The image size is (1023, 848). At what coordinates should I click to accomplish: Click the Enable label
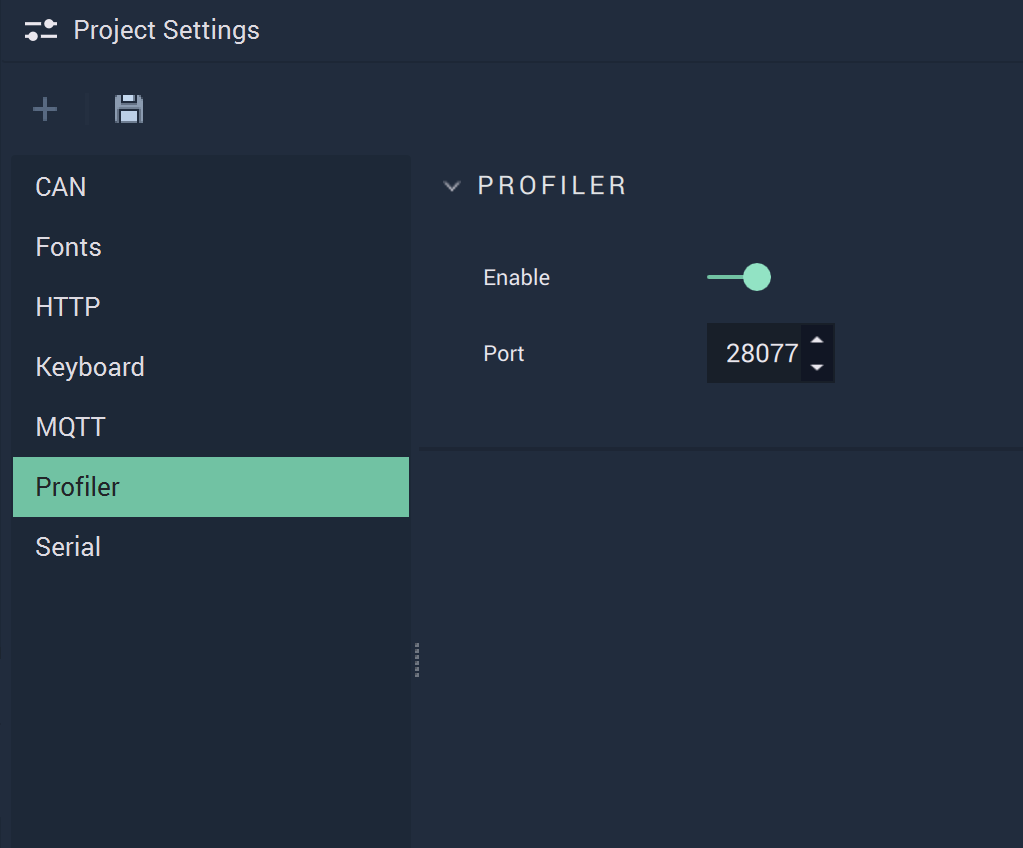coord(517,277)
